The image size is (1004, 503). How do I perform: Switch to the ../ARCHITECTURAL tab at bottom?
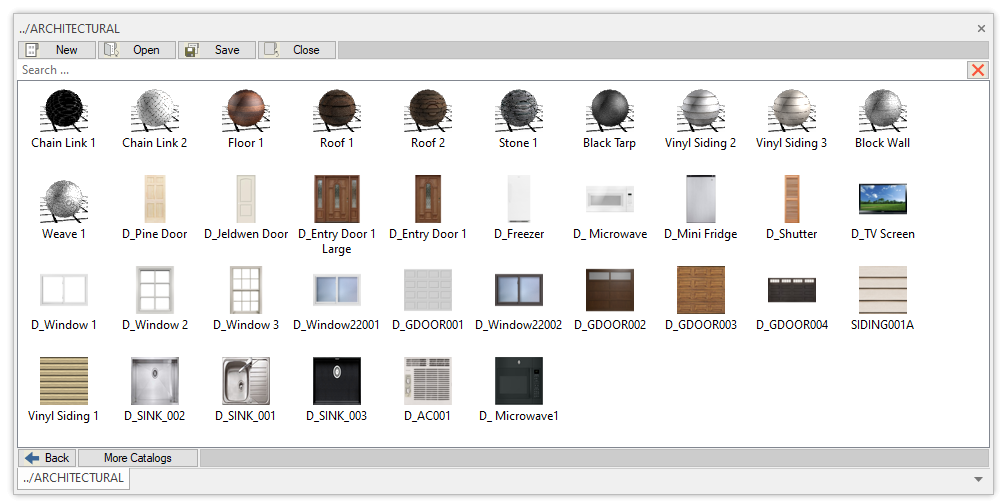click(75, 478)
